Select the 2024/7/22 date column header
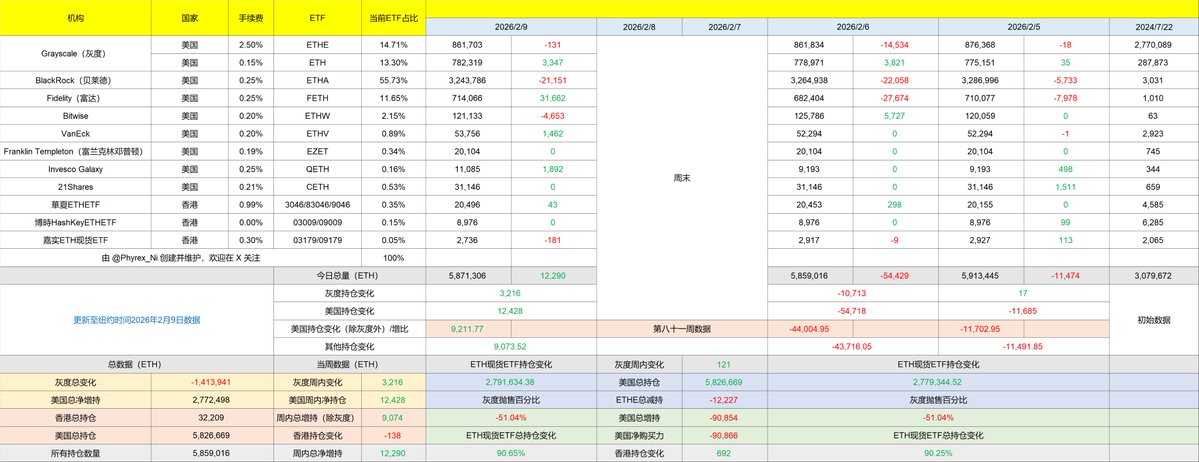The width and height of the screenshot is (1199, 462). [1153, 26]
